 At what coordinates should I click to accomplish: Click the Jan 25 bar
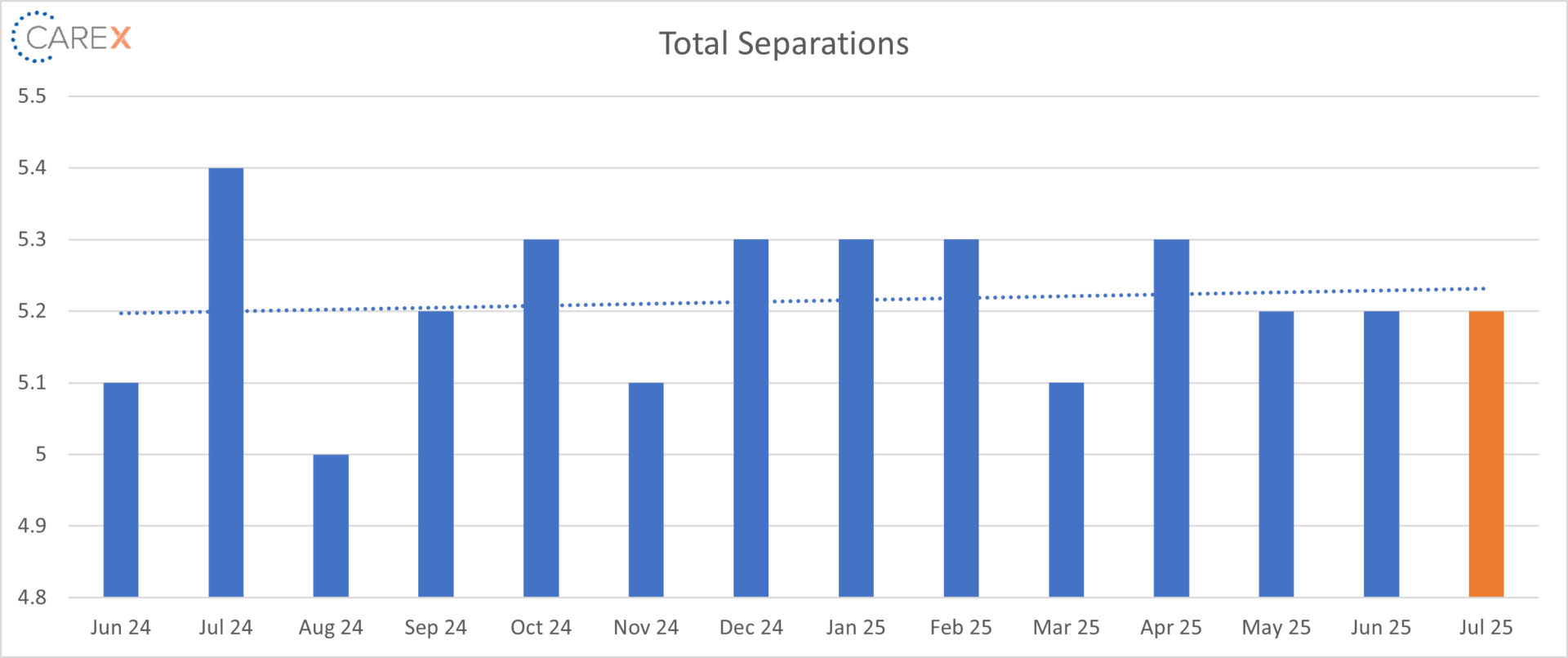coord(856,418)
